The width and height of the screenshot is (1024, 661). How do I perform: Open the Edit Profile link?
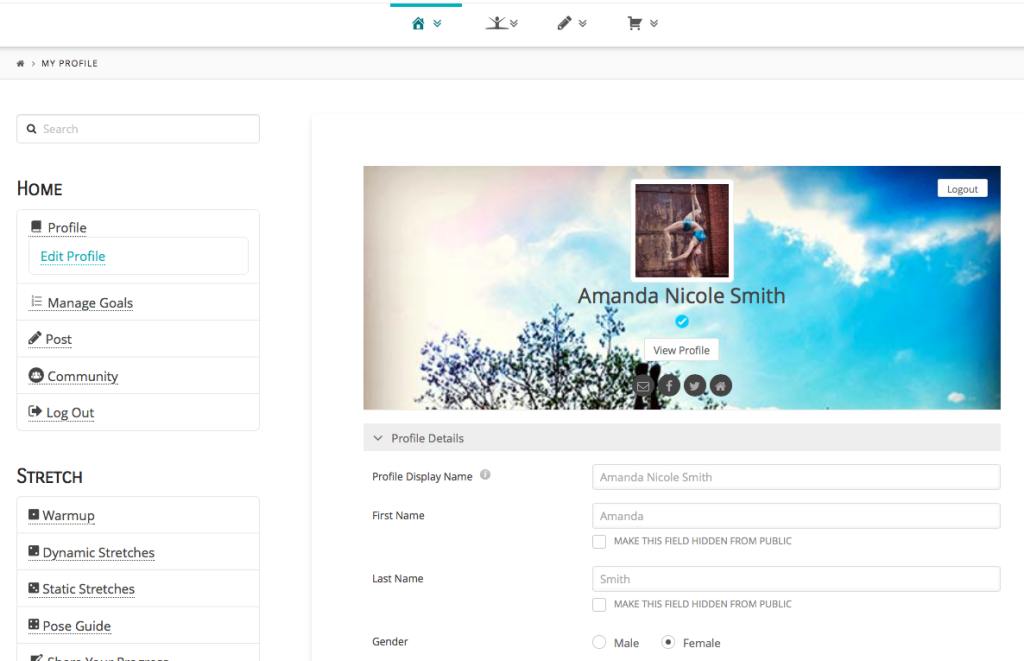coord(72,256)
